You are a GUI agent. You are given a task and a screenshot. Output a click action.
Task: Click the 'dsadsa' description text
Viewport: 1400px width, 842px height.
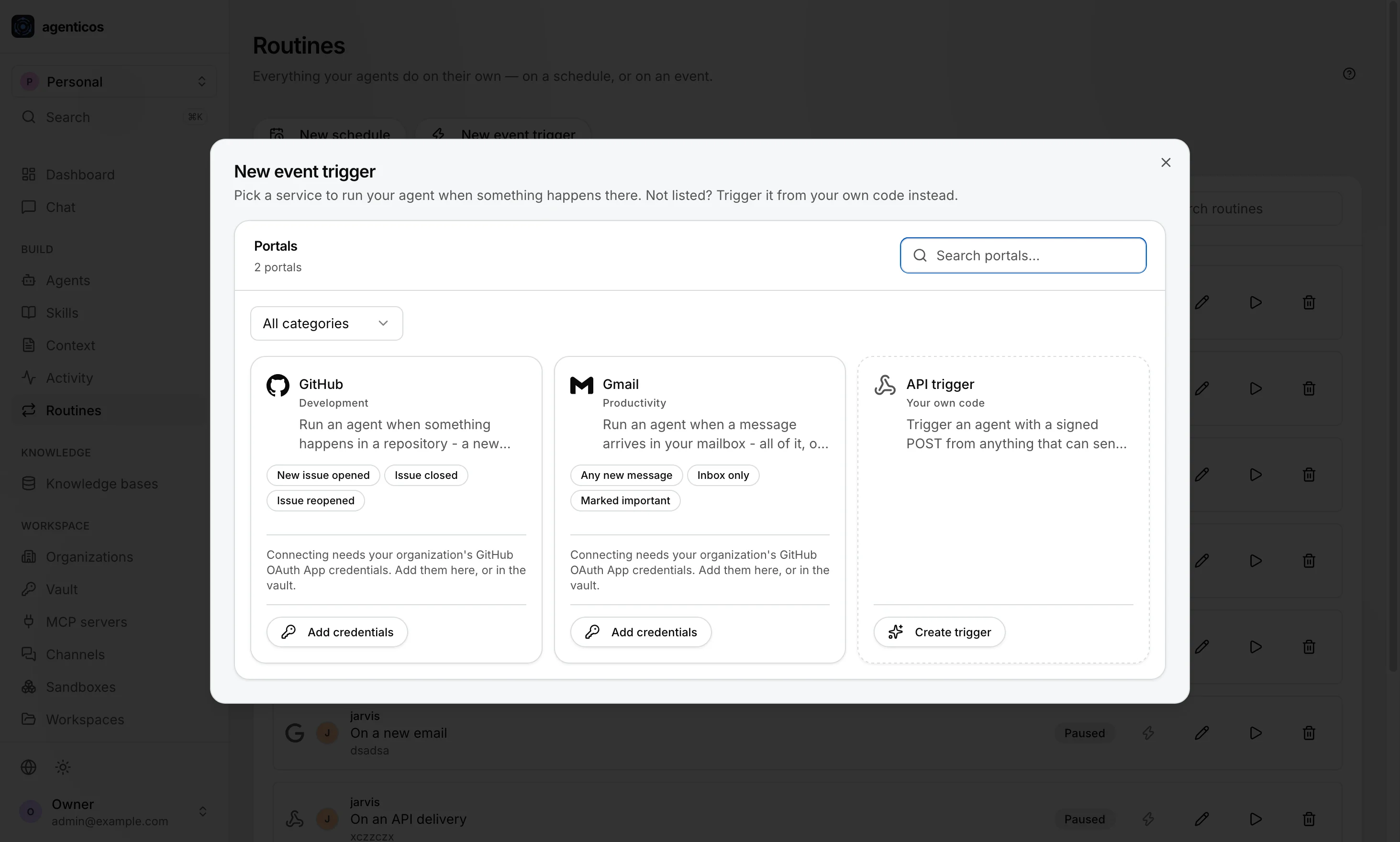click(369, 751)
